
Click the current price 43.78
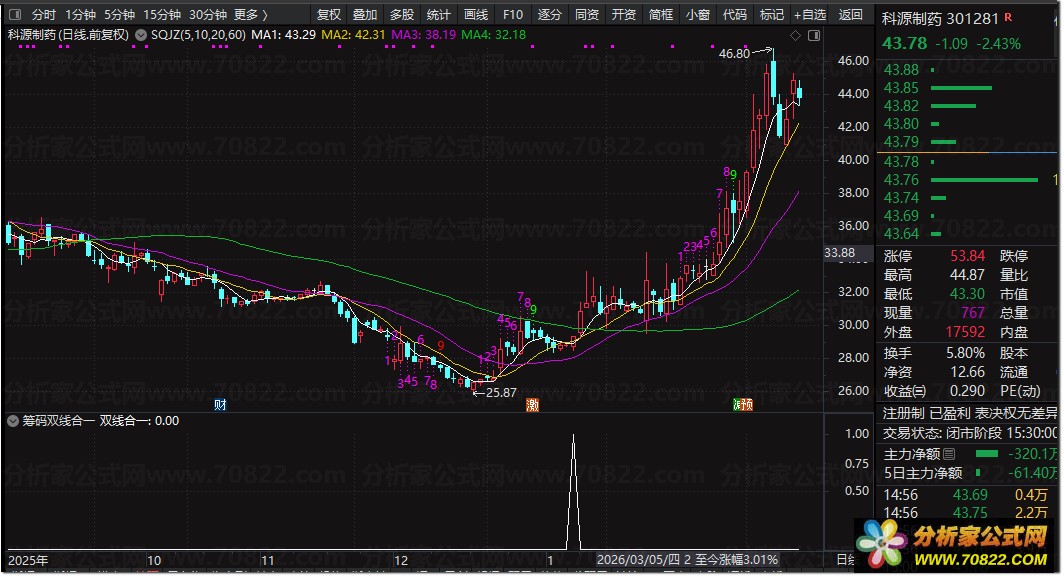[904, 43]
